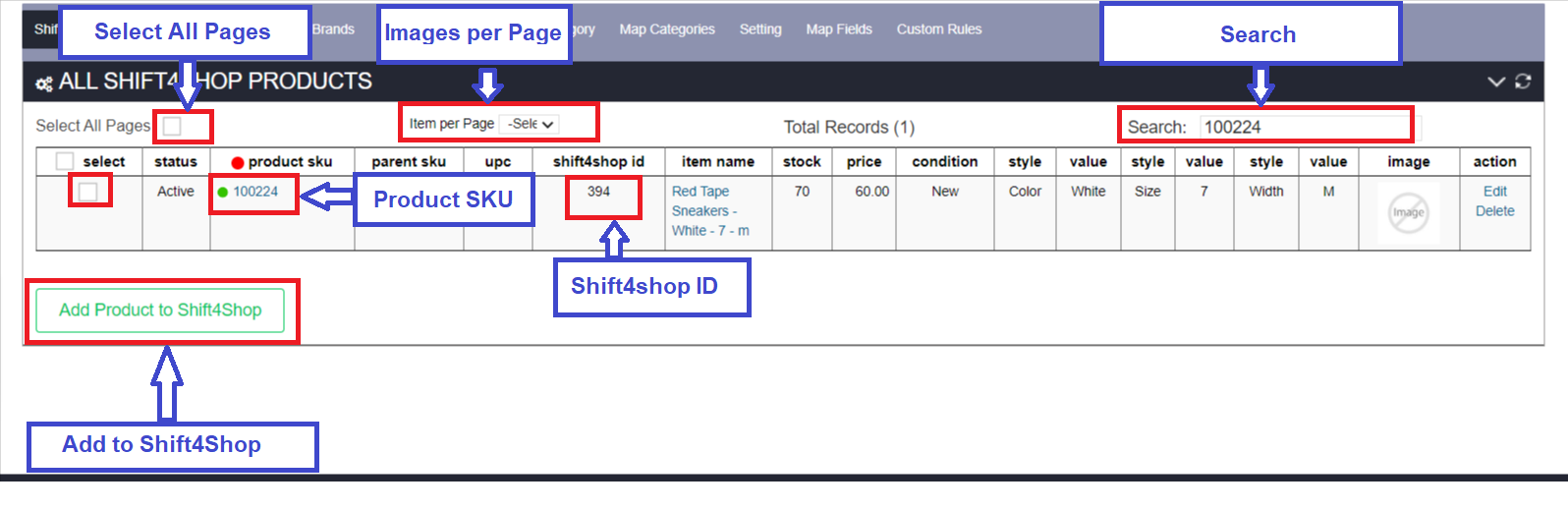
Task: Open product SKU link 100224
Action: pyautogui.click(x=255, y=192)
